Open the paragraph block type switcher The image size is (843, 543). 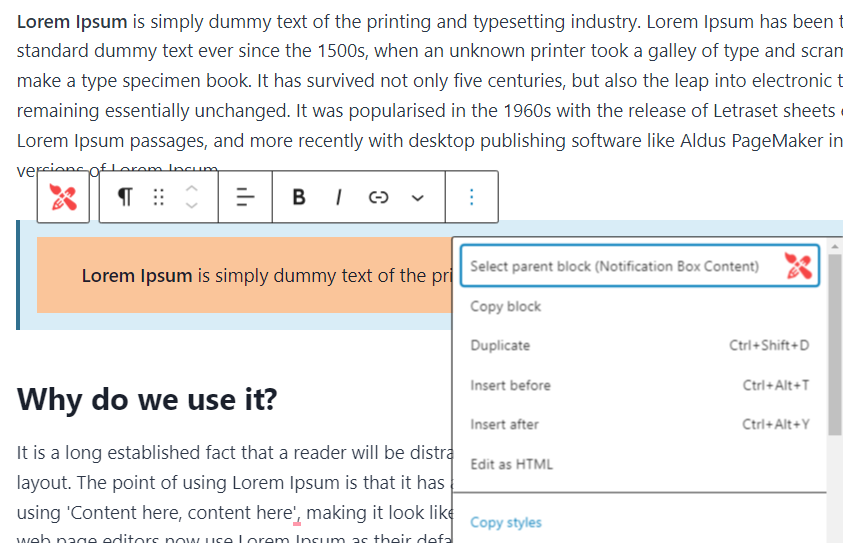(125, 197)
